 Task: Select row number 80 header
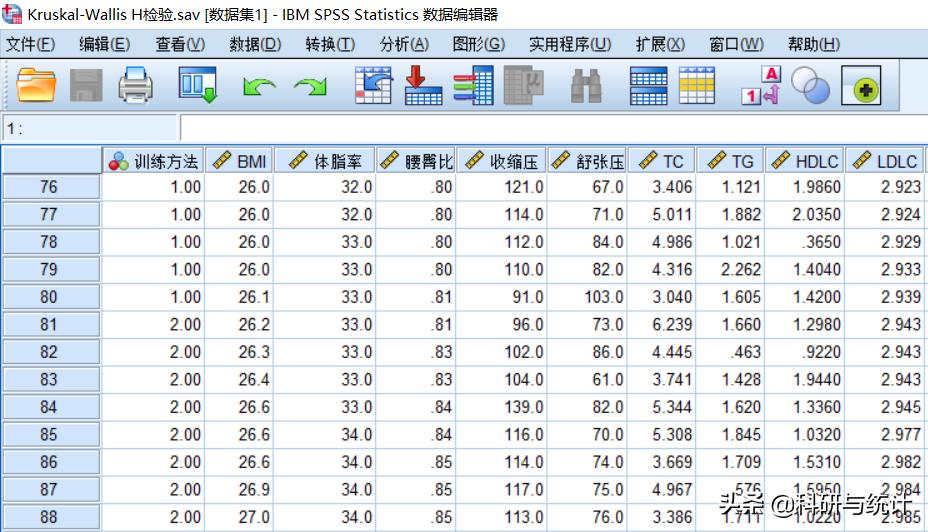point(50,297)
